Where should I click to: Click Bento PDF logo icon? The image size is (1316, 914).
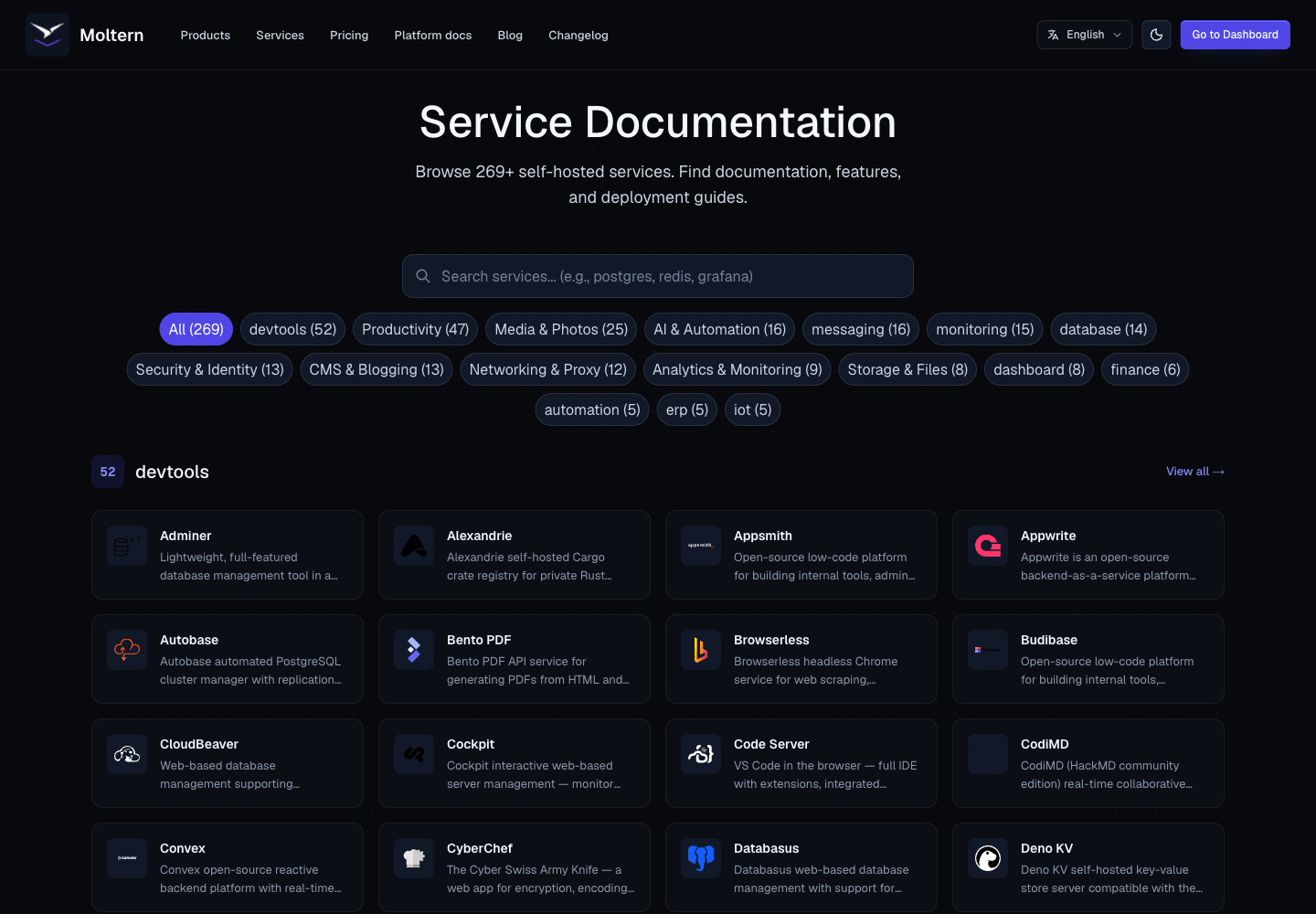414,650
